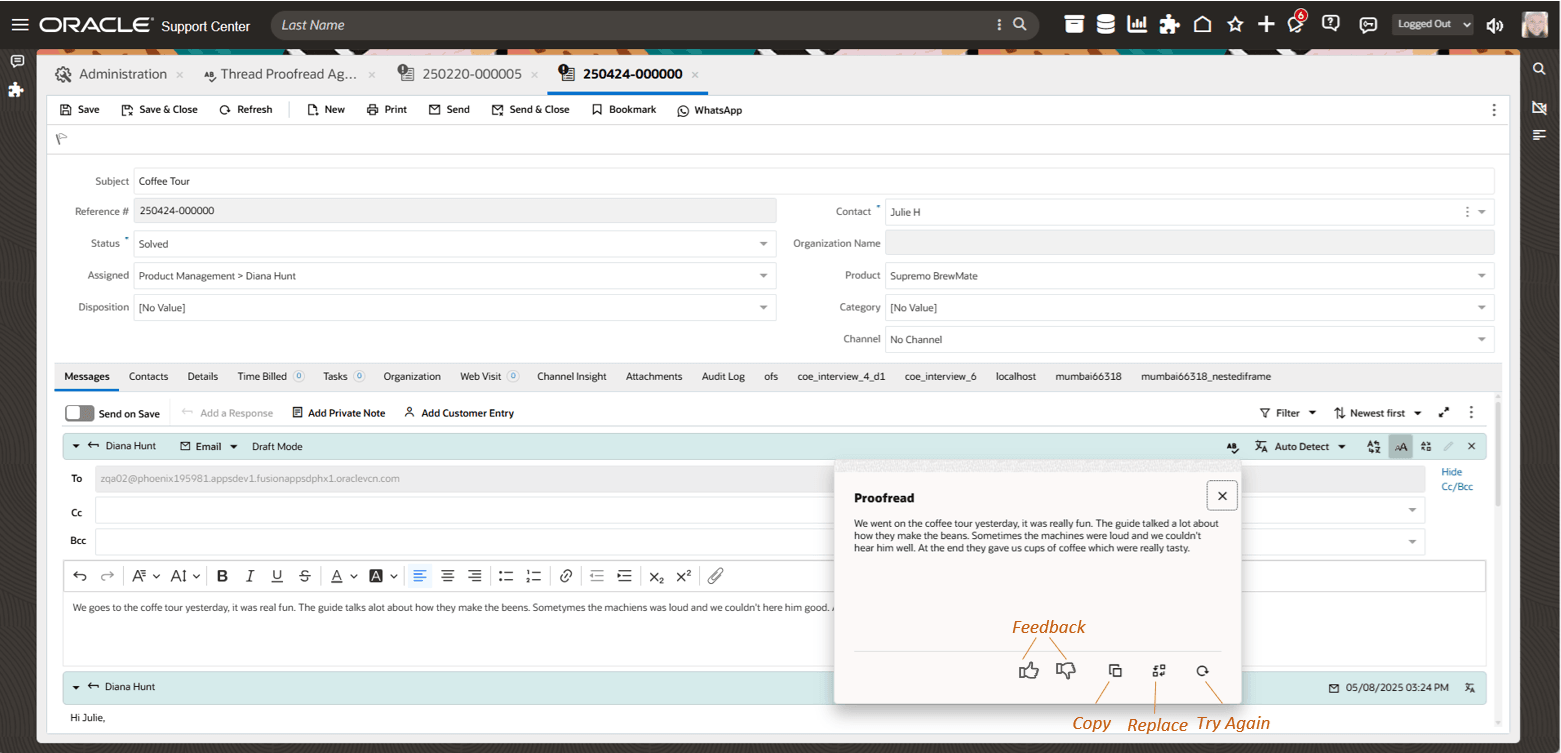Close the Proofread popup
Screen dimensions: 1561x753
tap(1222, 496)
